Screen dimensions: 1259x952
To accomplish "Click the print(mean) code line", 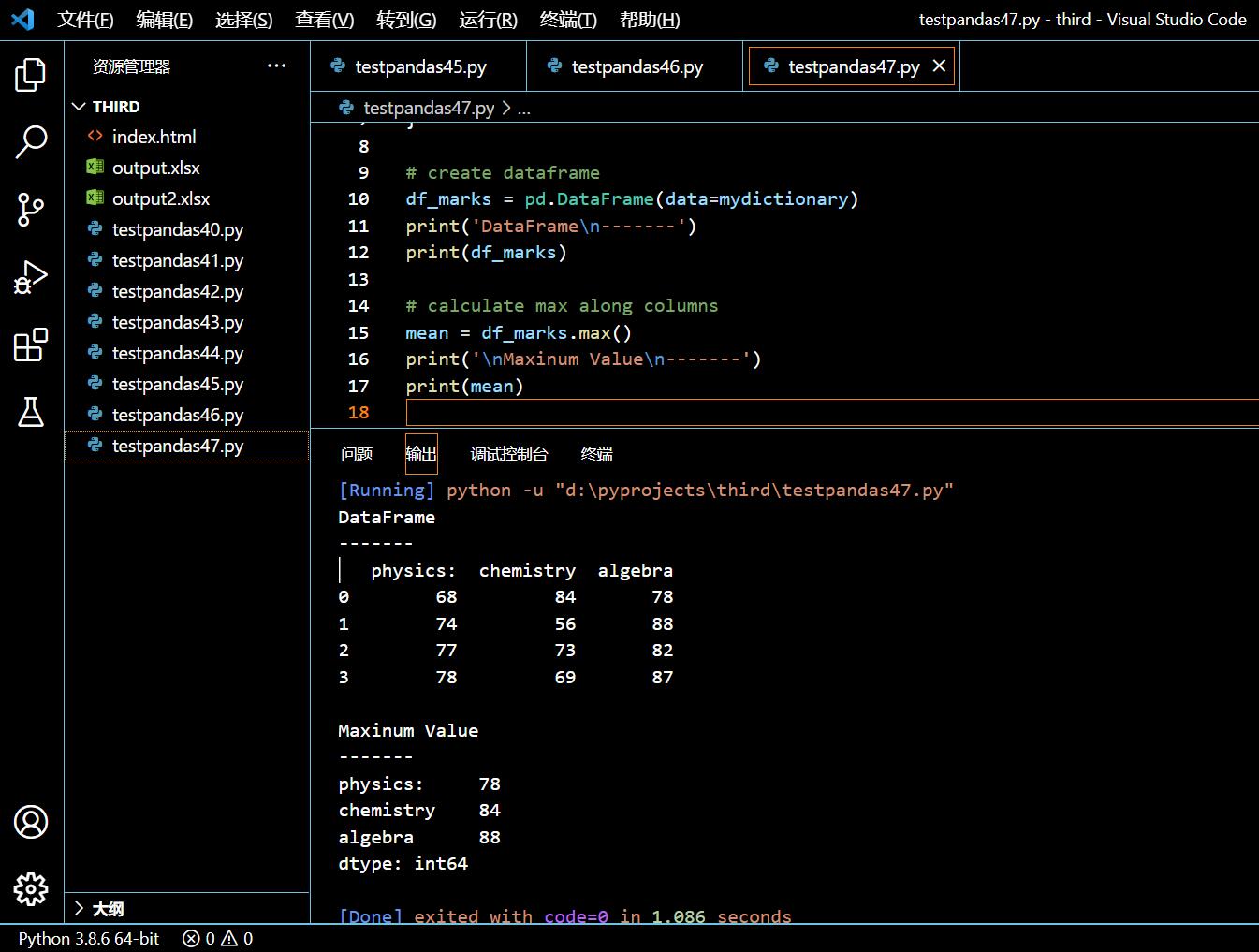I will pyautogui.click(x=464, y=387).
